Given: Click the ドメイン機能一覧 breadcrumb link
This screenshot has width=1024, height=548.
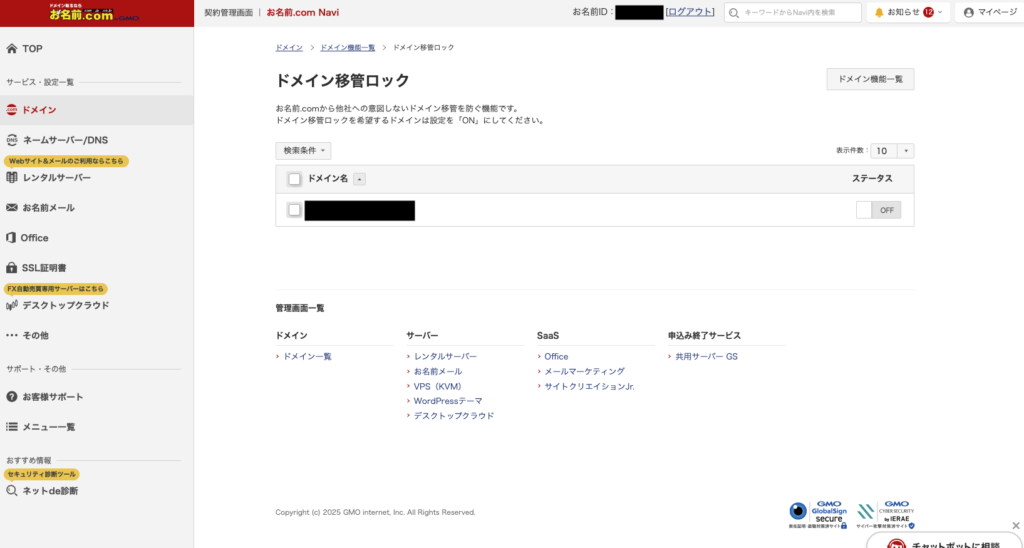Looking at the screenshot, I should (347, 48).
